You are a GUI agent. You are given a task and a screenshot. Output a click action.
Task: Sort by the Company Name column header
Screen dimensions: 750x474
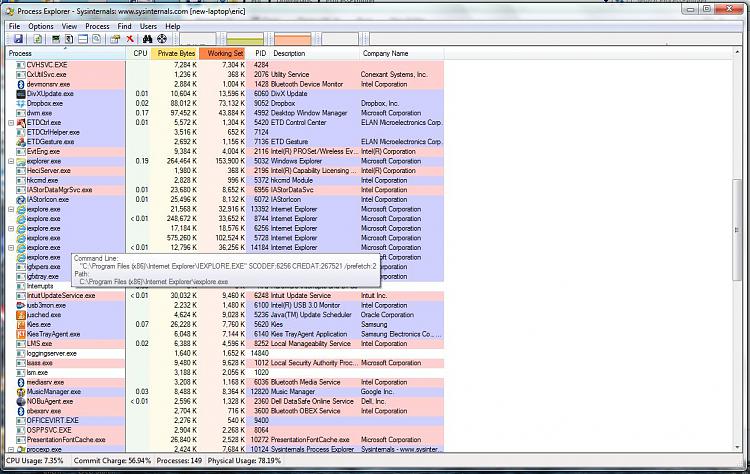click(x=401, y=54)
